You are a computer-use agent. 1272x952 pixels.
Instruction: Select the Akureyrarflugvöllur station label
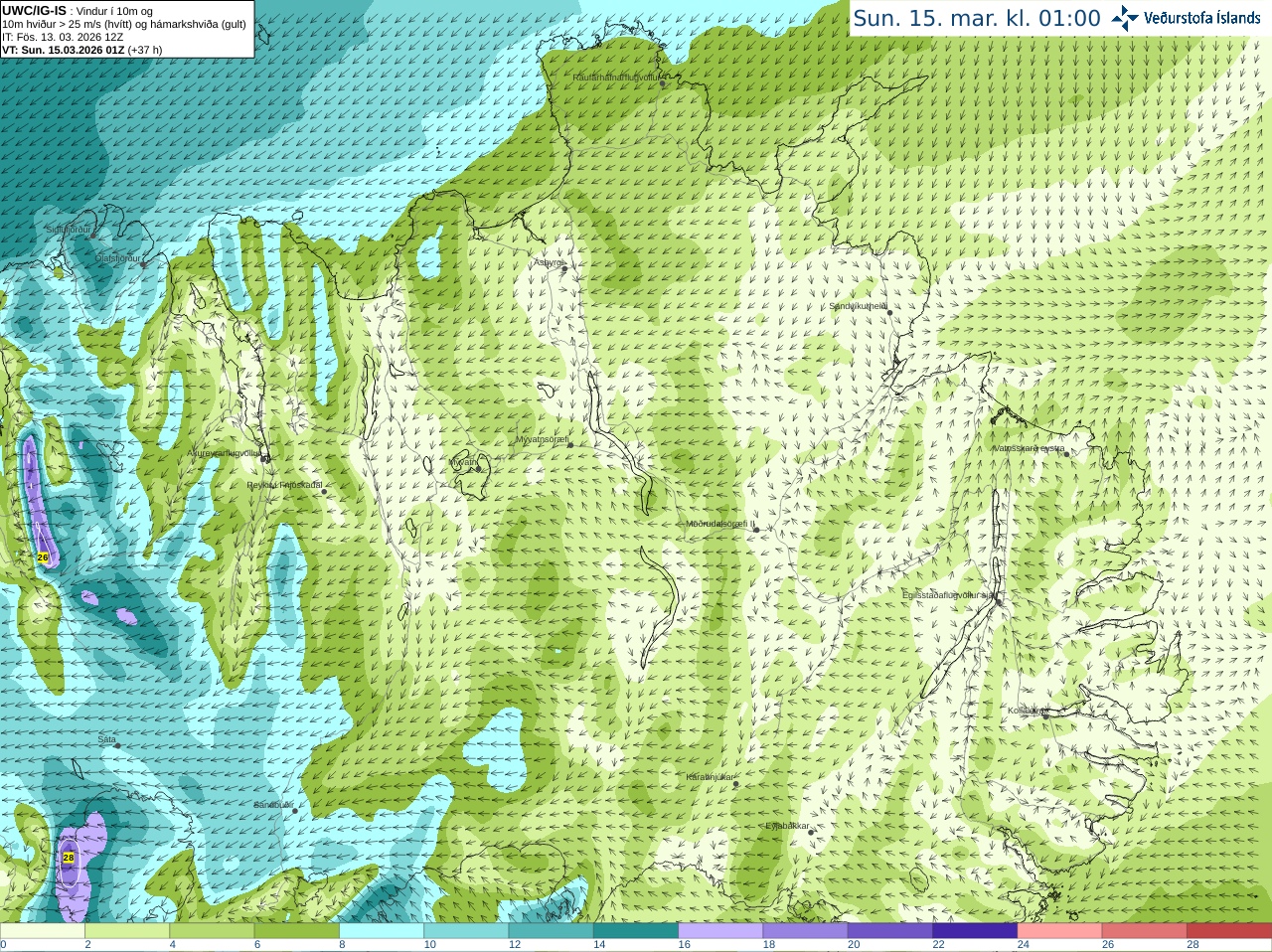click(225, 452)
